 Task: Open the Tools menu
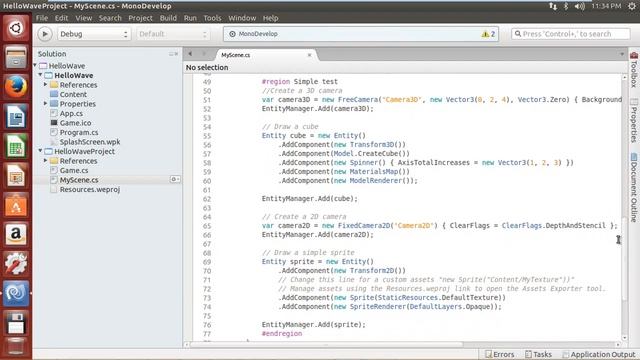tap(212, 18)
